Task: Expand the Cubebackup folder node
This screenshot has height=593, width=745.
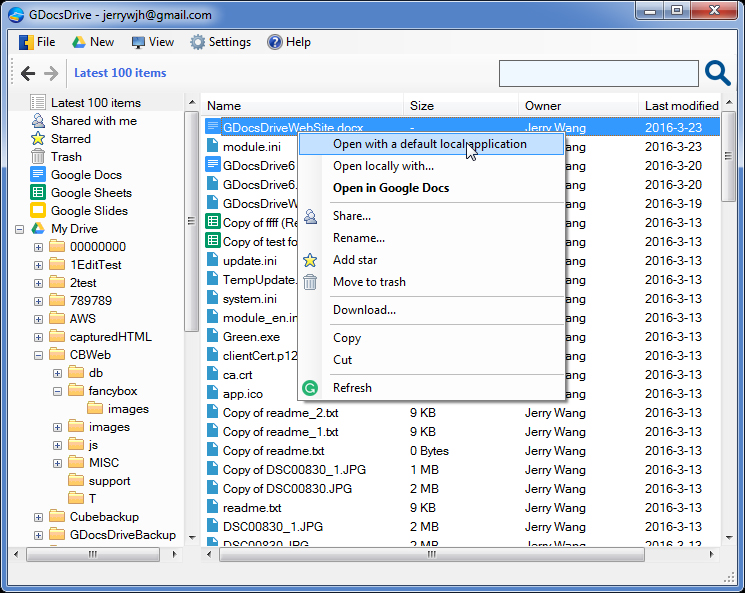Action: coord(38,517)
